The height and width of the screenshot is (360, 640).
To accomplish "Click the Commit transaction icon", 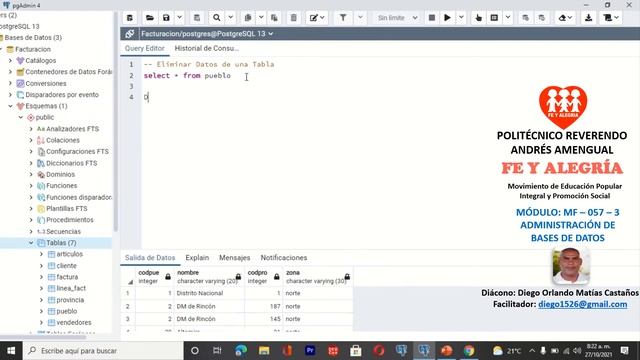I will (x=525, y=18).
